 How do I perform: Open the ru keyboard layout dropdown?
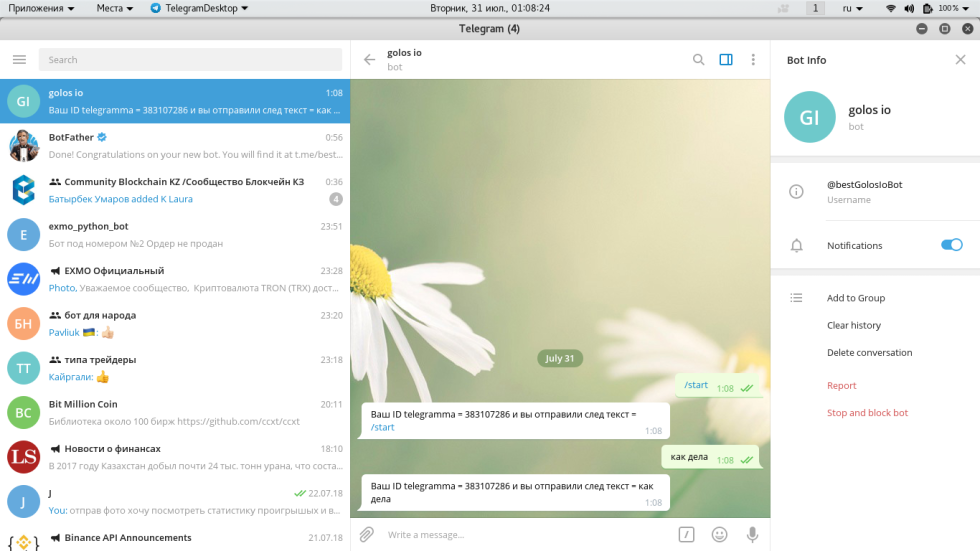coord(852,8)
